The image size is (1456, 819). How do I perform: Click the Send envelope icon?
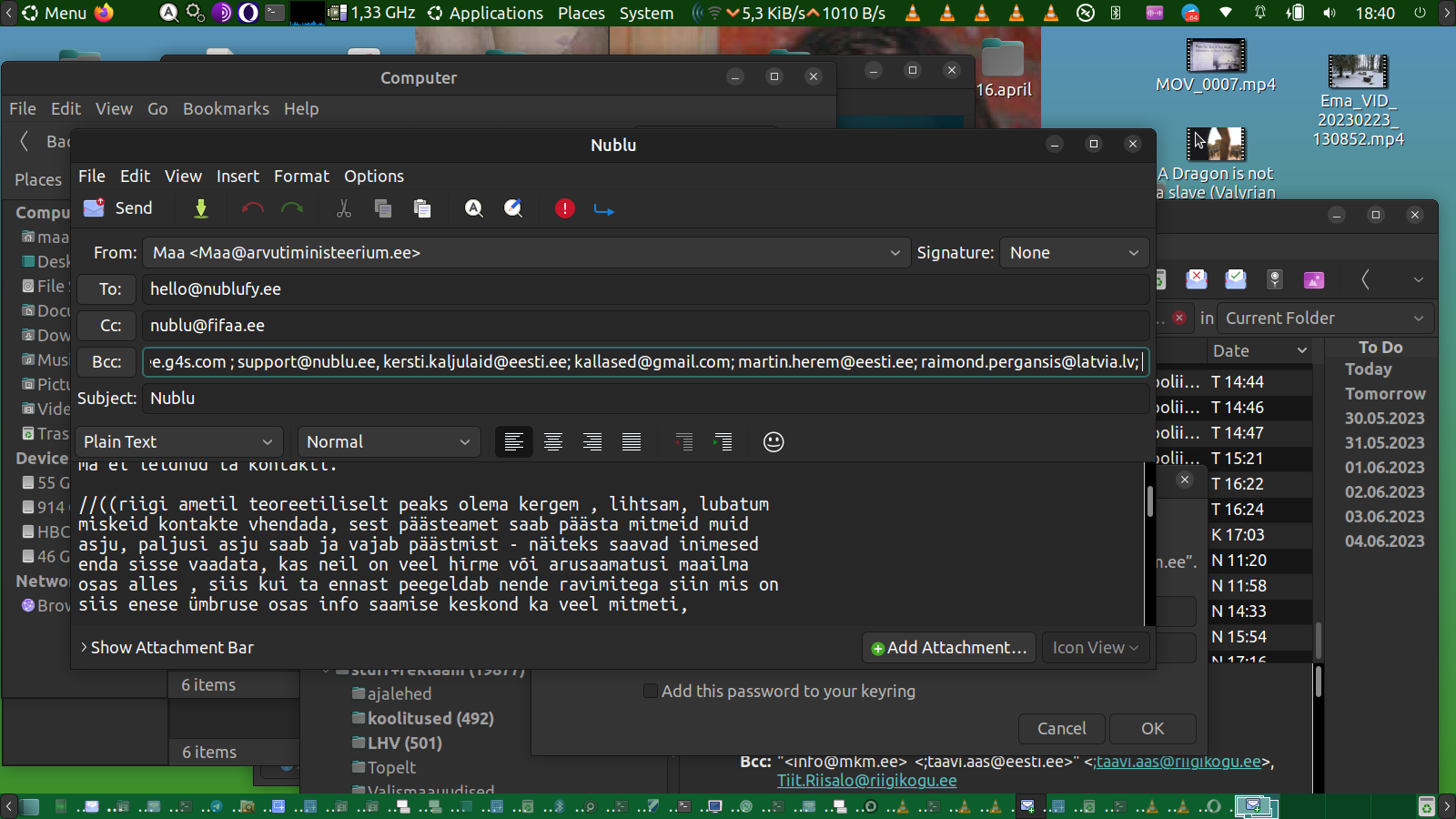coord(95,208)
